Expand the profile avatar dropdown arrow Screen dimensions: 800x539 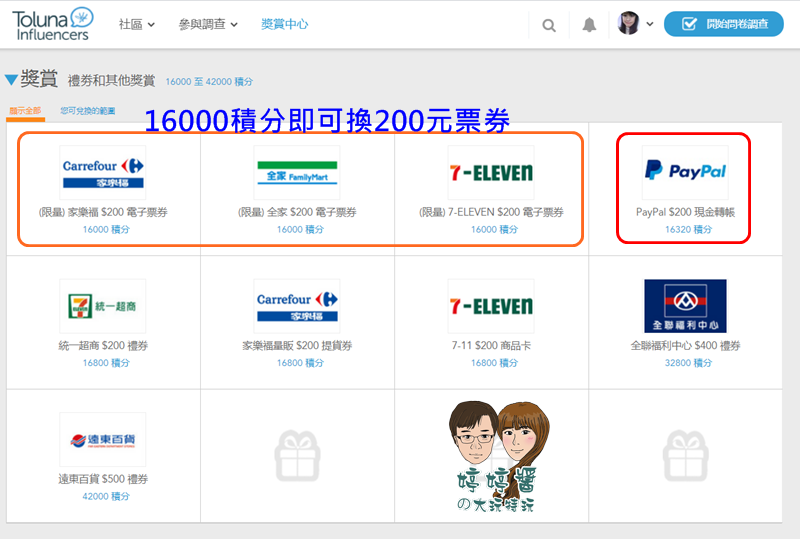[650, 24]
